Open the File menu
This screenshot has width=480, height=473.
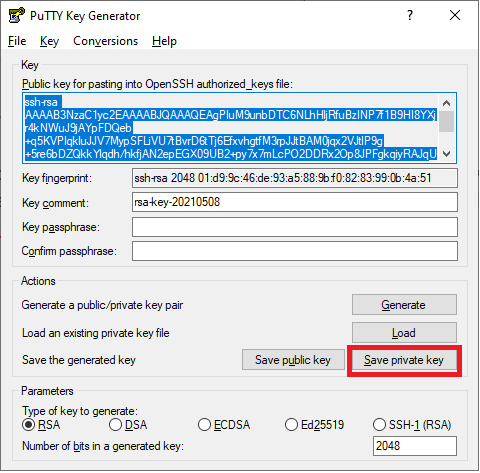17,41
